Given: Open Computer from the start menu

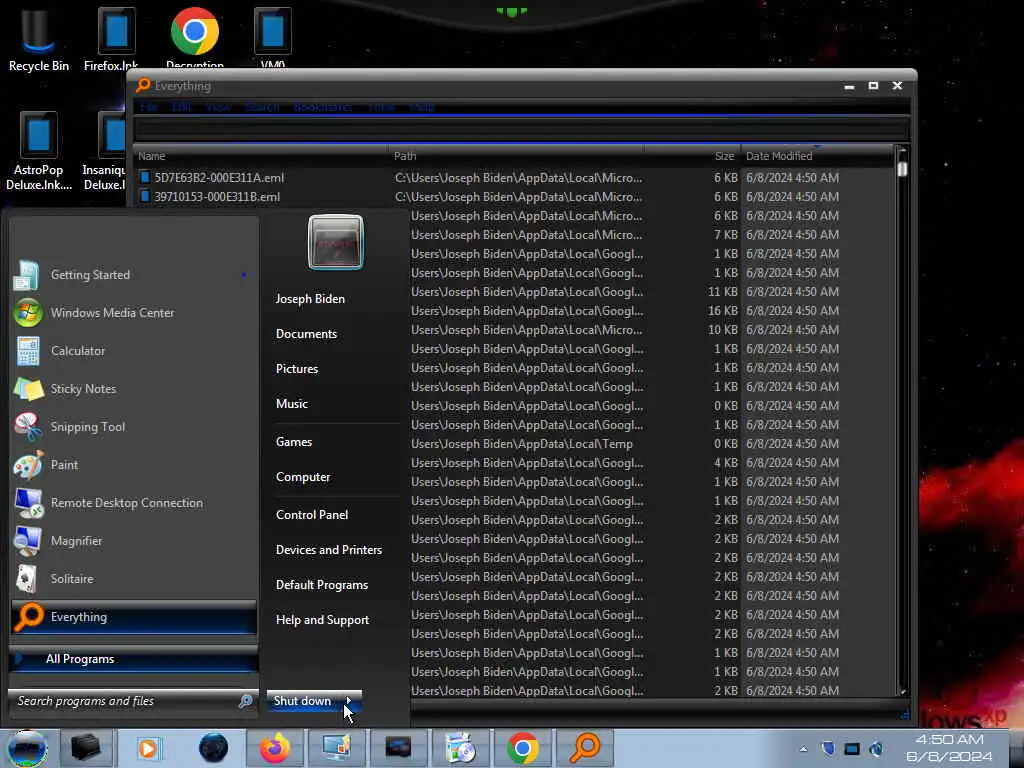Looking at the screenshot, I should [303, 477].
